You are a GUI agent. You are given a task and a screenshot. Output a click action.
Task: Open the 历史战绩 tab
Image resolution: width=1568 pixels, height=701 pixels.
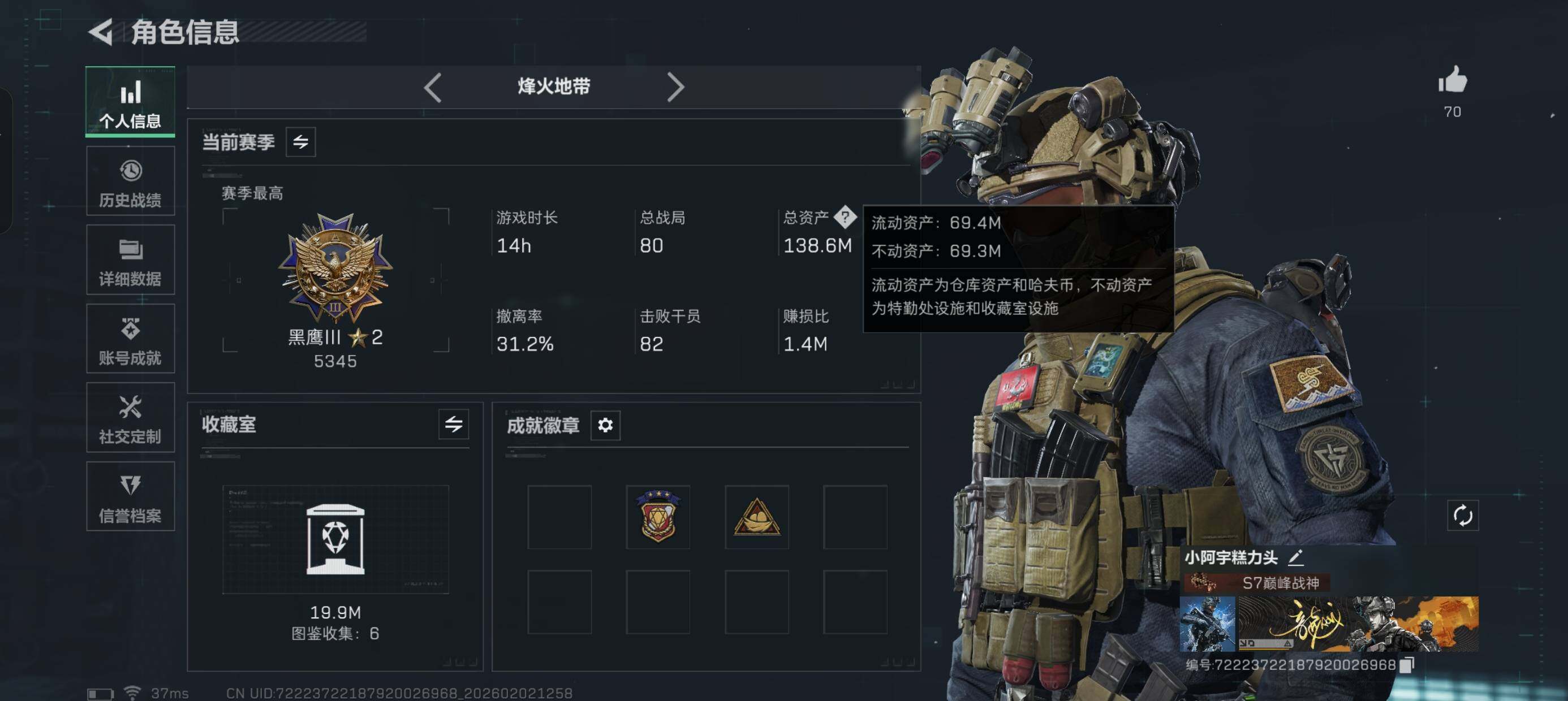[x=130, y=181]
